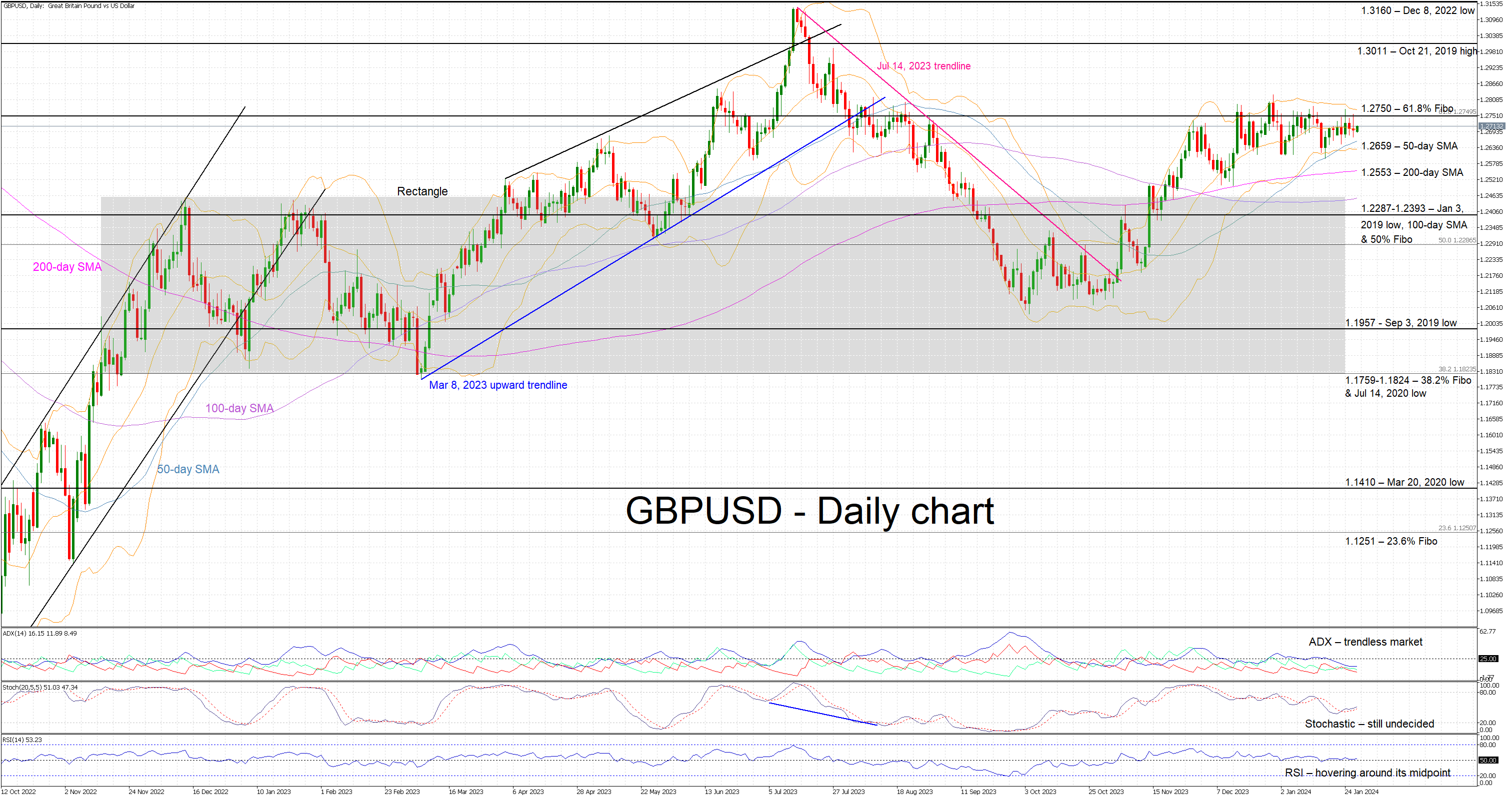The width and height of the screenshot is (1512, 798).
Task: Click the purple 100-day SMA label
Action: pyautogui.click(x=239, y=408)
